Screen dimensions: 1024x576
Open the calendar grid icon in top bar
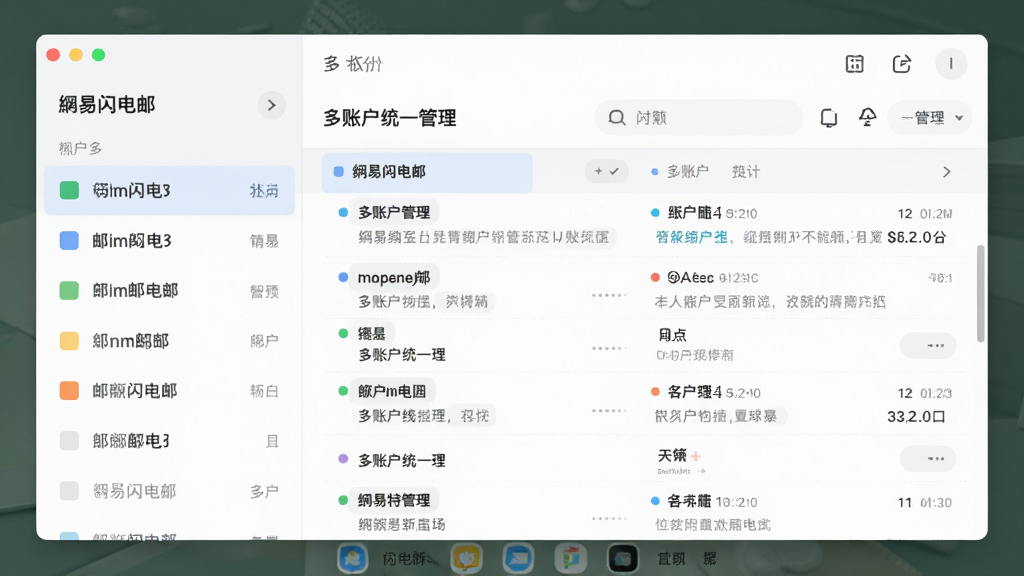click(x=854, y=64)
